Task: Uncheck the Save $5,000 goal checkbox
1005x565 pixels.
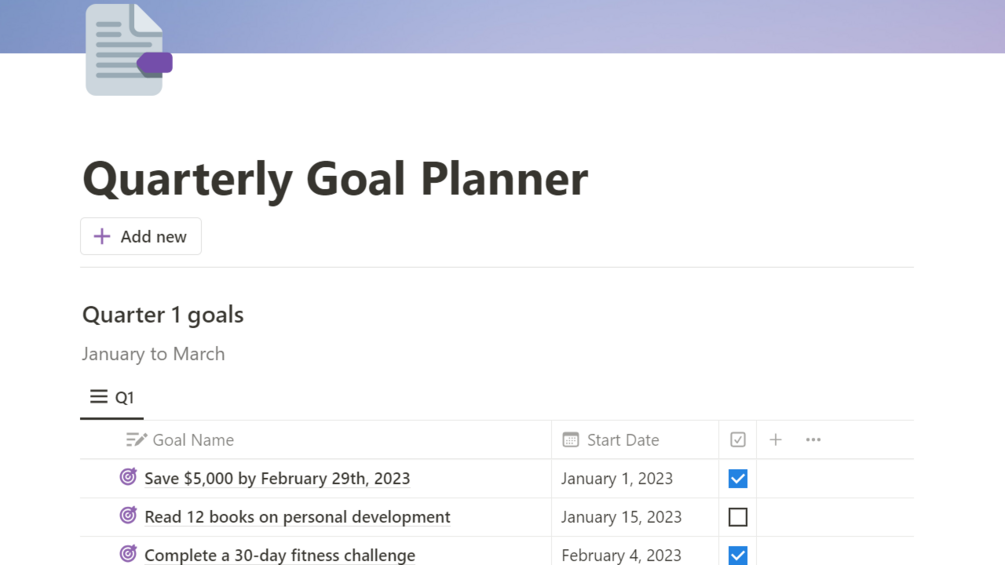Action: point(738,479)
